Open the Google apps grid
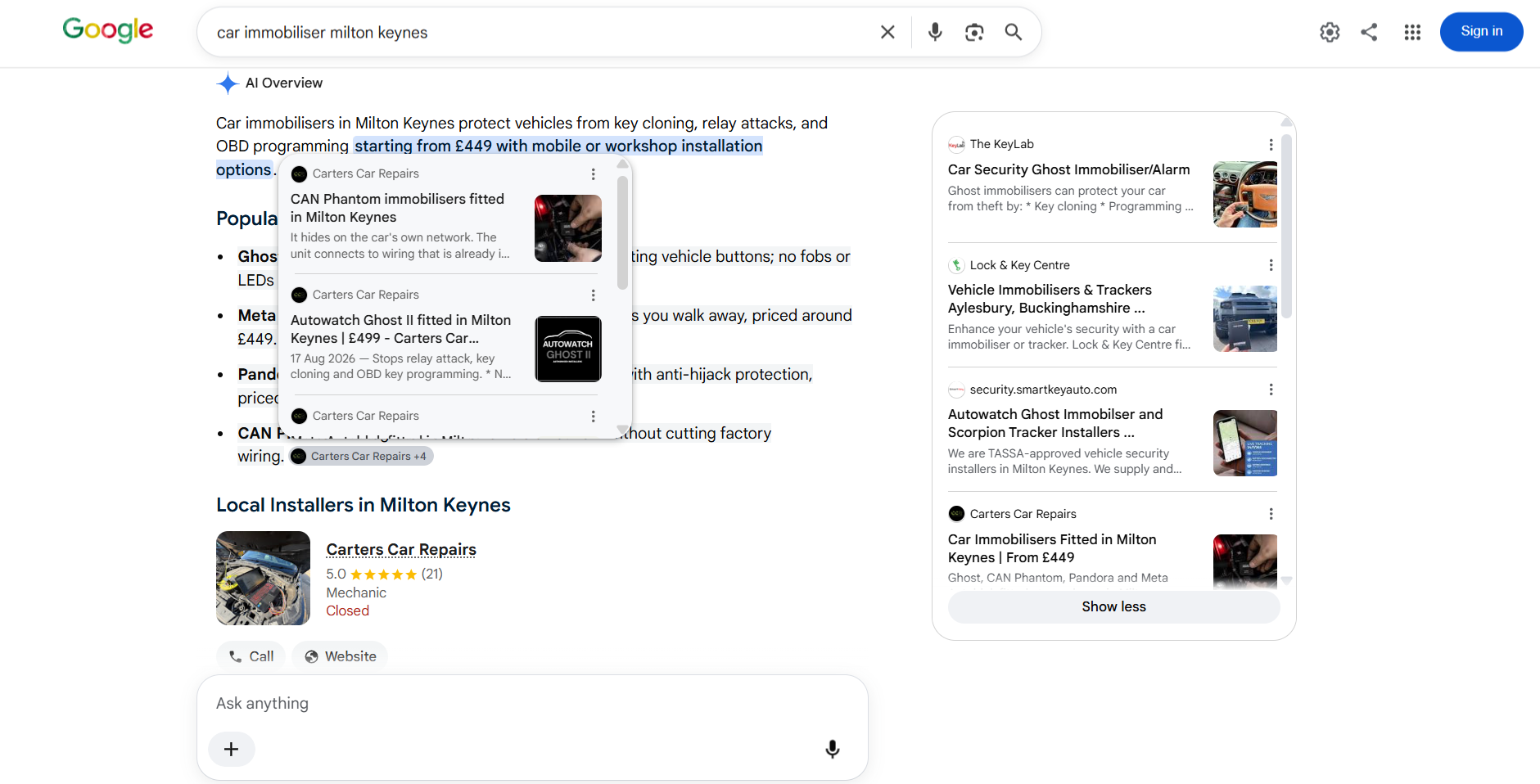Image resolution: width=1540 pixels, height=784 pixels. (1412, 32)
